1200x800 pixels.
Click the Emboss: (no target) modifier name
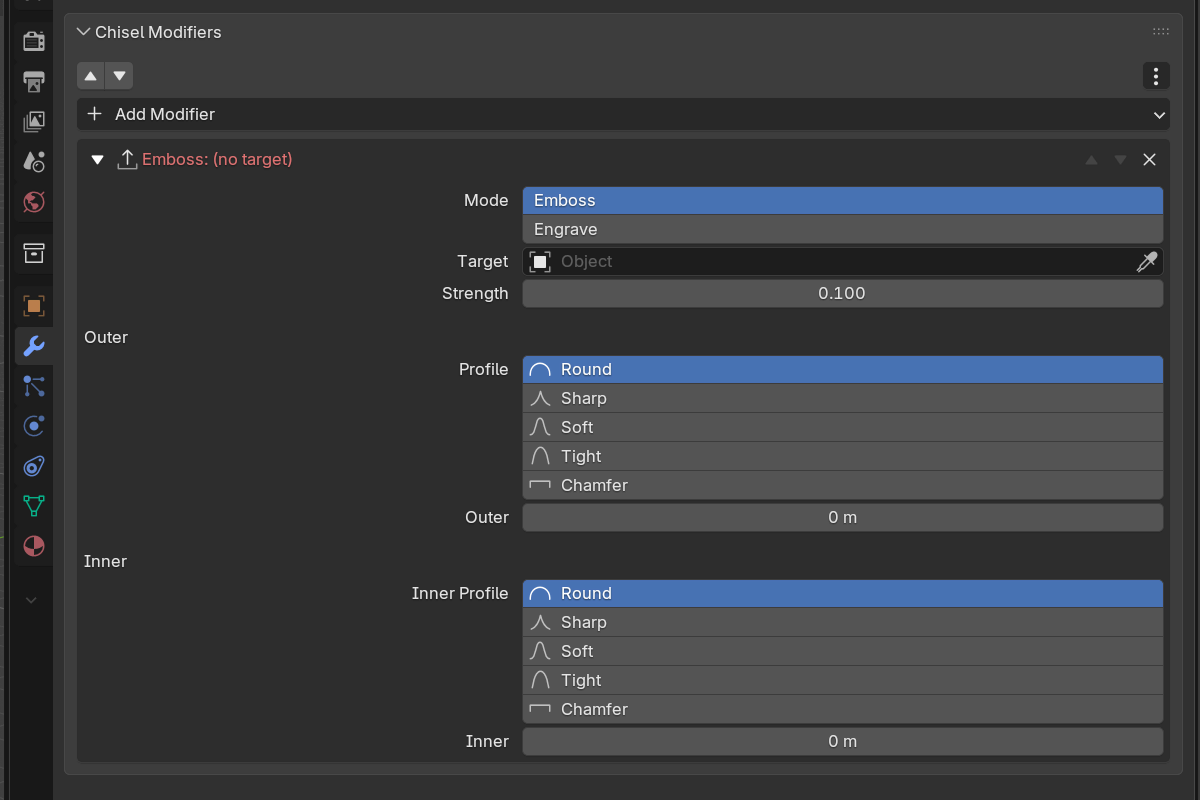pyautogui.click(x=217, y=159)
